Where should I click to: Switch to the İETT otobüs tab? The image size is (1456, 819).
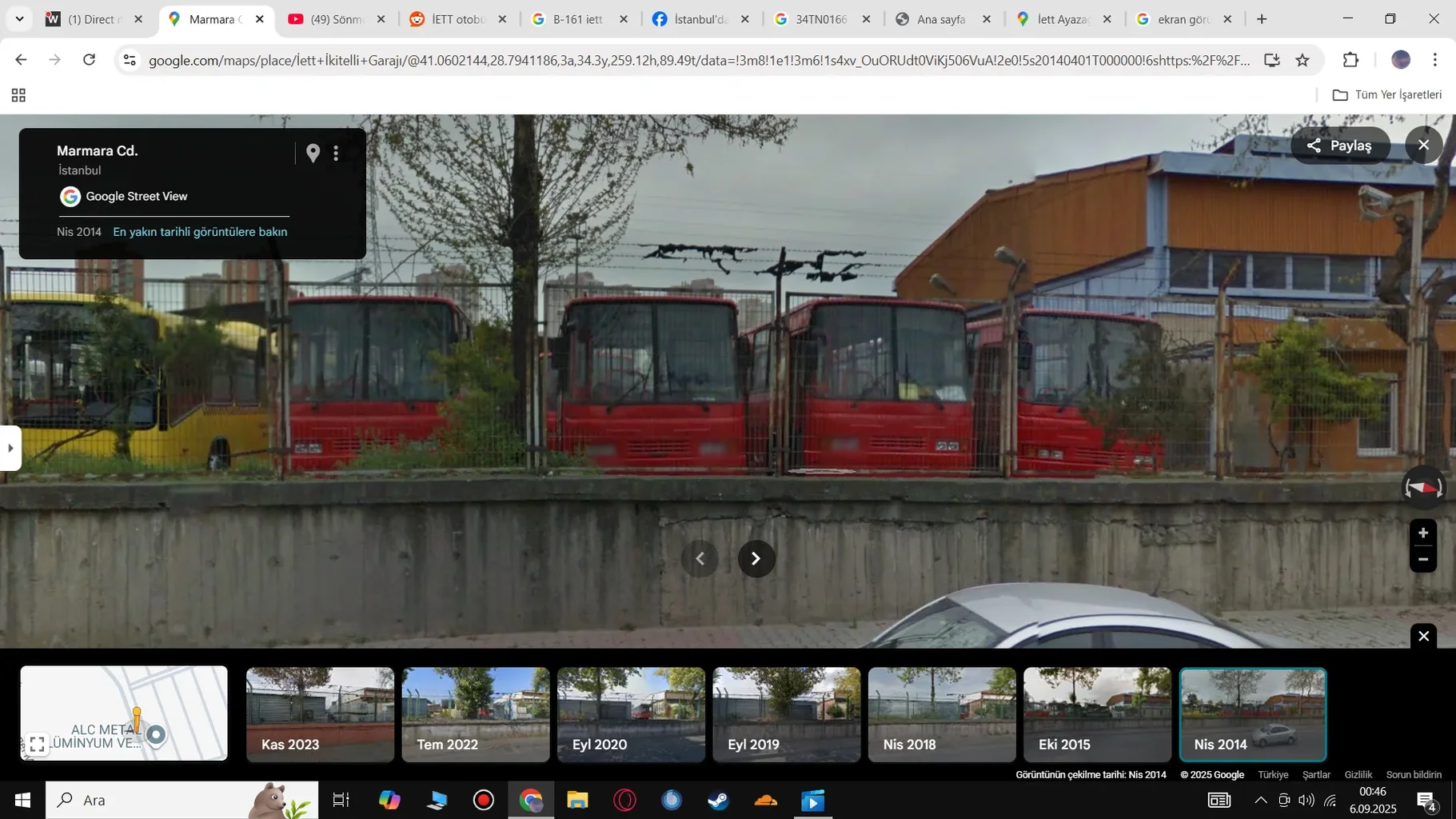pyautogui.click(x=452, y=18)
